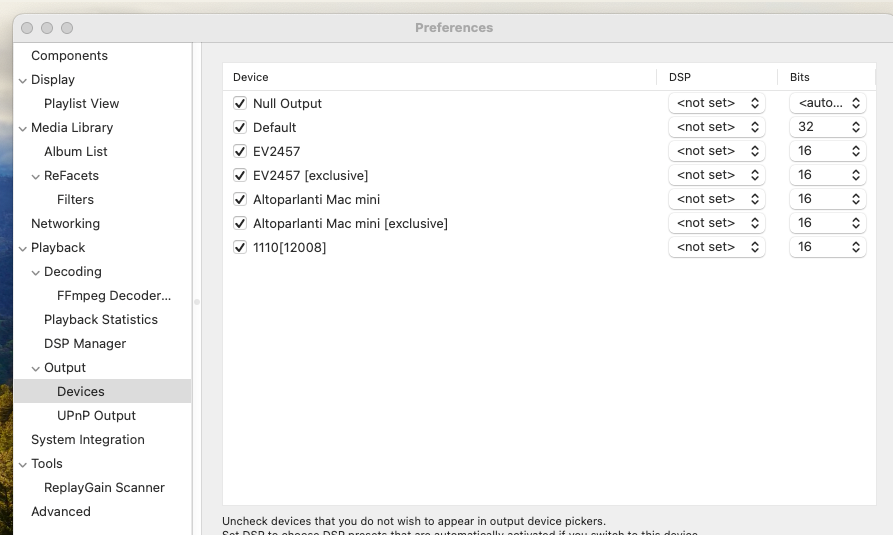The image size is (893, 535).
Task: Go to the Components preferences page
Action: pos(69,55)
